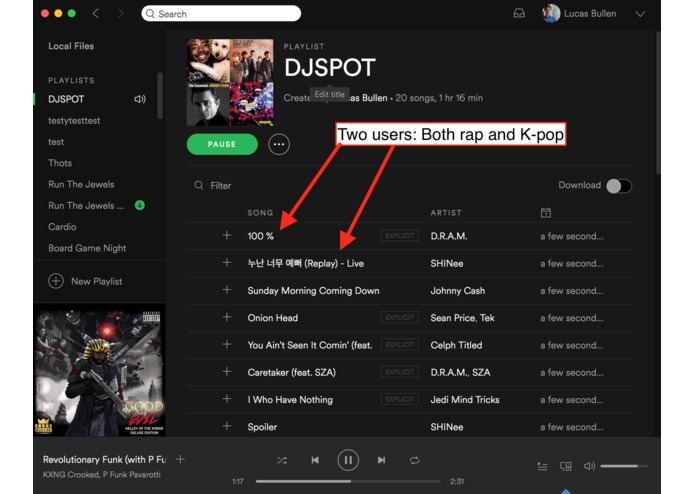Viewport: 695px width, 494px height.
Task: Save Spoiler with plus icon
Action: point(226,426)
